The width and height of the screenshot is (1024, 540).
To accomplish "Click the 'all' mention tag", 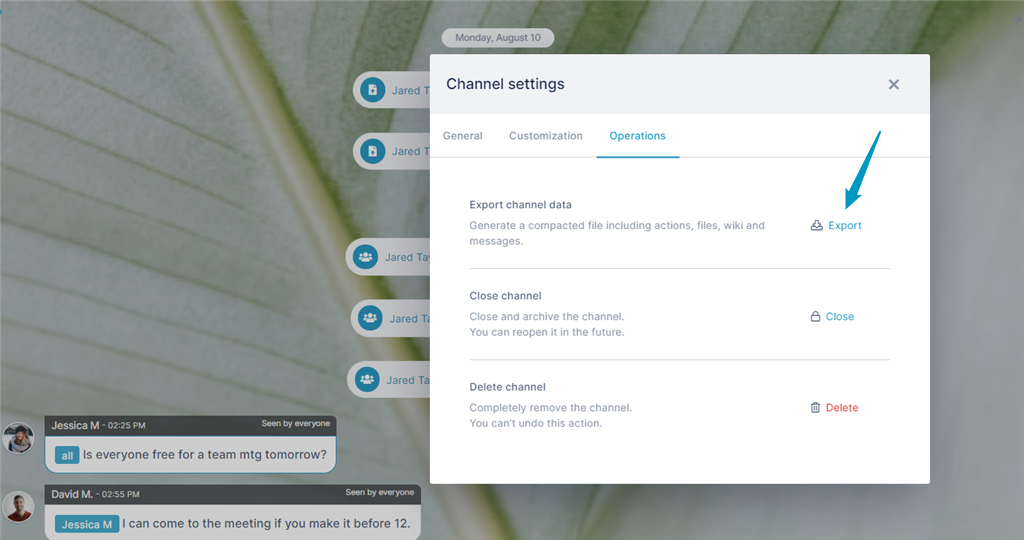I will pyautogui.click(x=67, y=455).
